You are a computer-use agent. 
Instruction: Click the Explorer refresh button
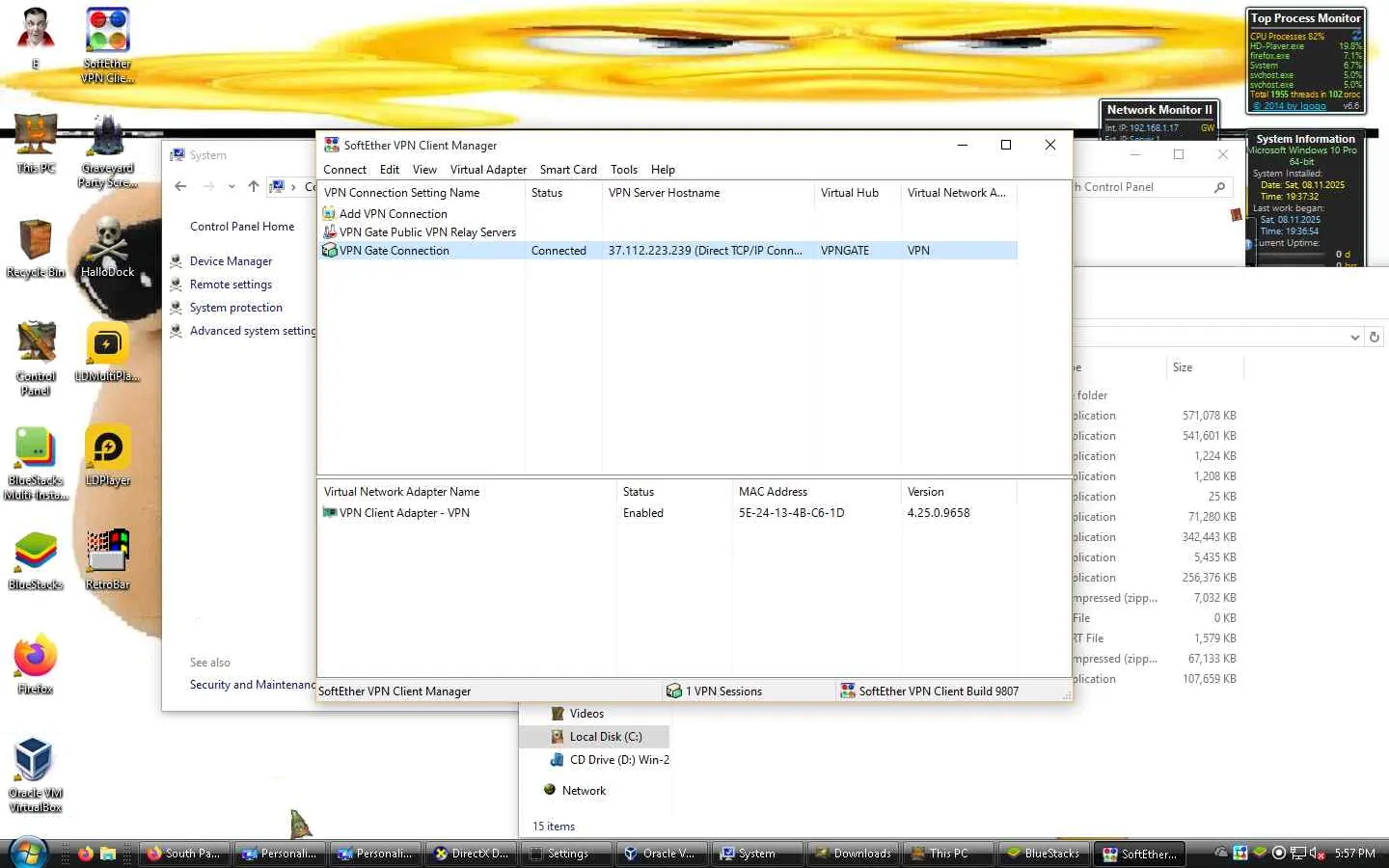pos(1375,338)
